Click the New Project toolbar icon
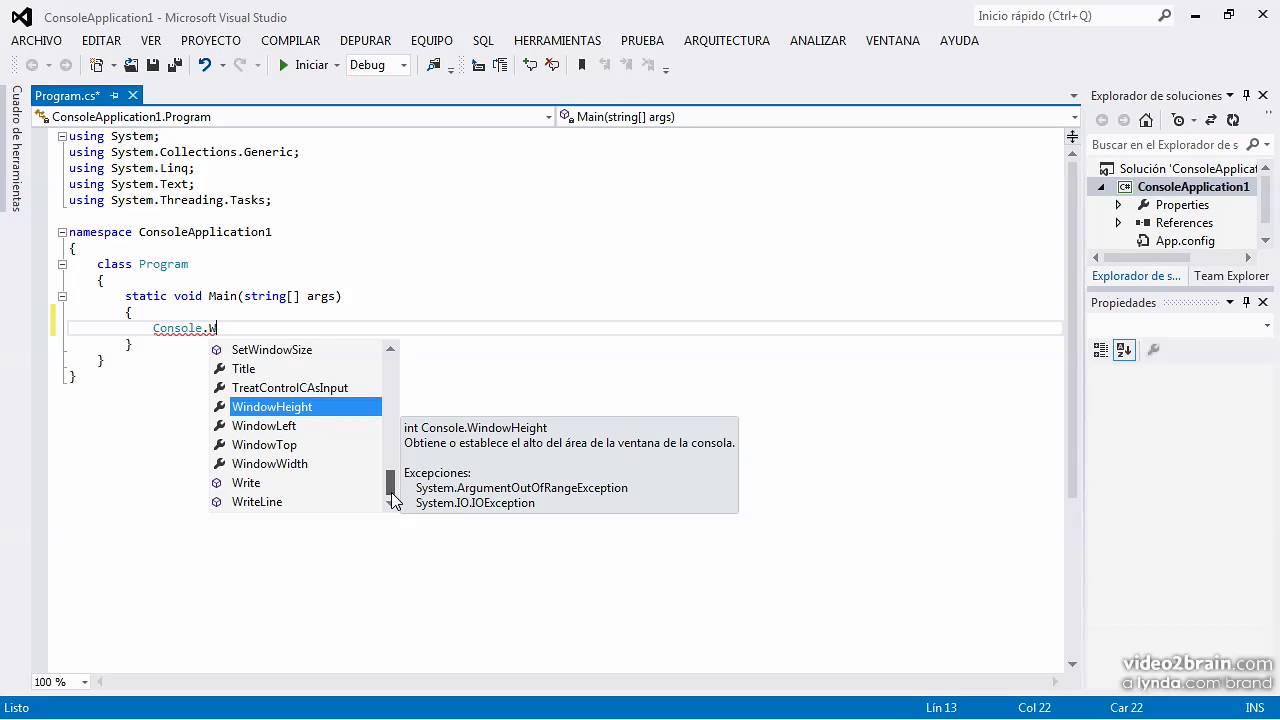 (x=96, y=65)
